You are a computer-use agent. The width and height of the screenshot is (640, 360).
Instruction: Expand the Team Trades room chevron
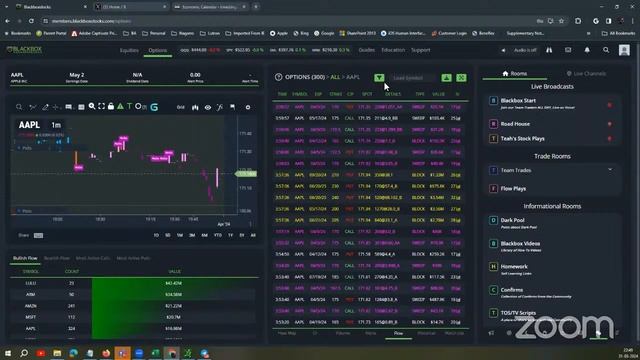click(x=610, y=170)
